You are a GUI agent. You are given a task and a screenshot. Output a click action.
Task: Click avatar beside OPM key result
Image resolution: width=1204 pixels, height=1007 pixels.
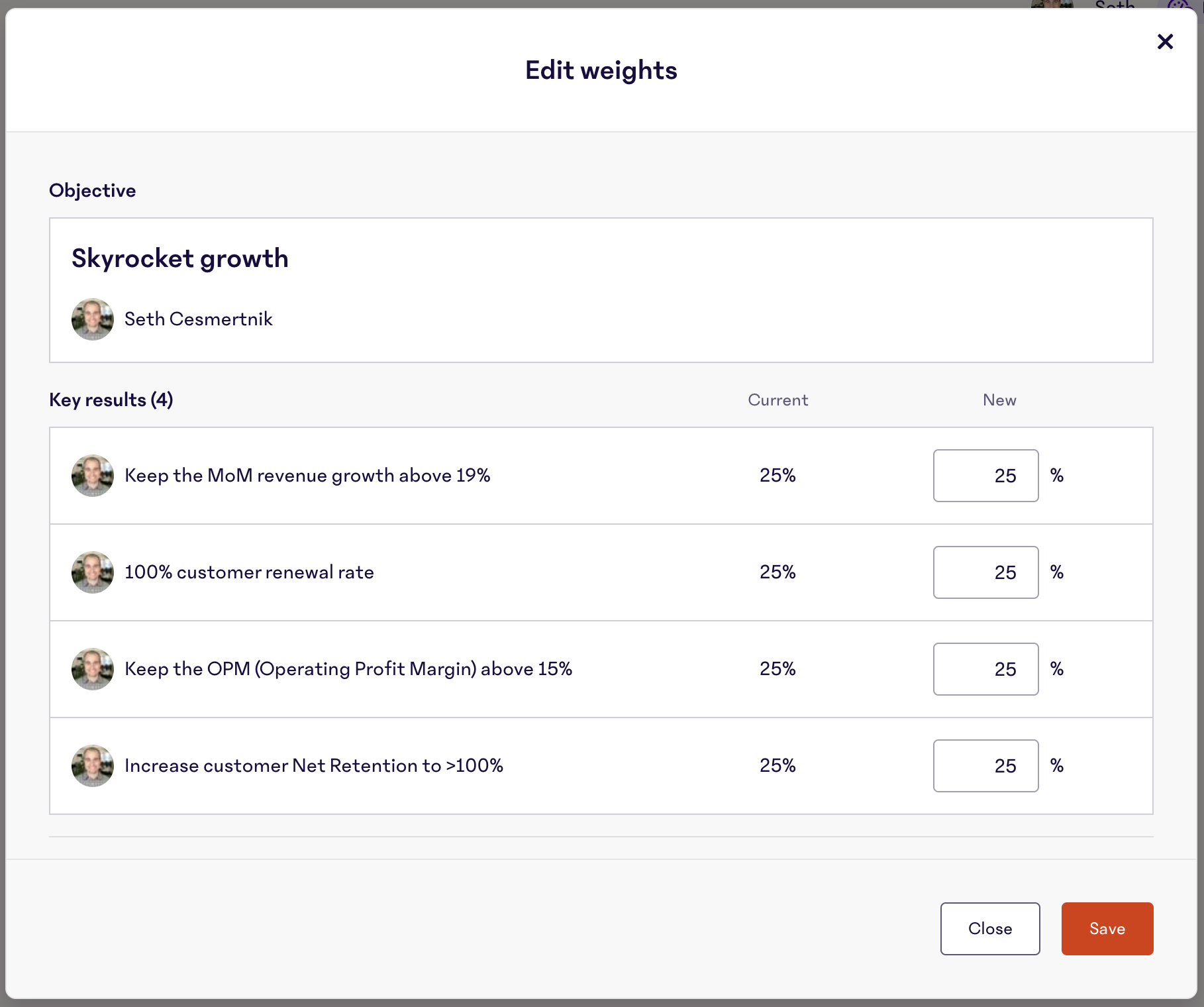click(x=93, y=669)
